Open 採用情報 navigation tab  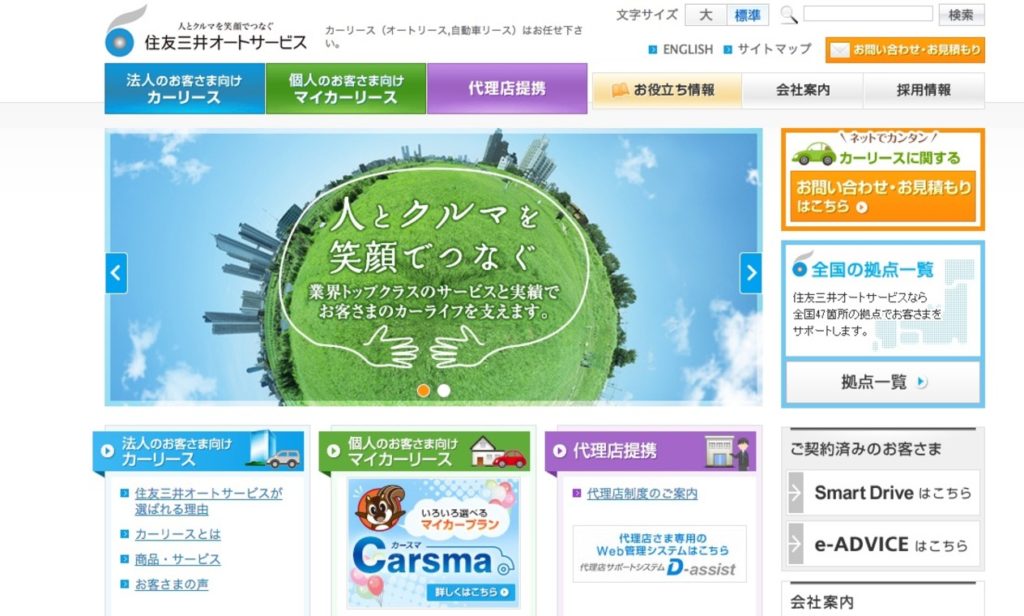(x=923, y=90)
